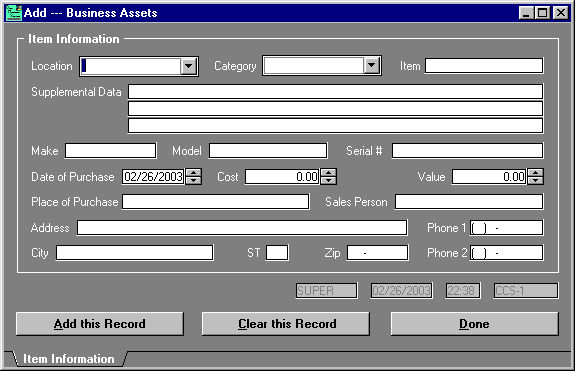
Task: Click the Serial # input field
Action: coord(467,151)
